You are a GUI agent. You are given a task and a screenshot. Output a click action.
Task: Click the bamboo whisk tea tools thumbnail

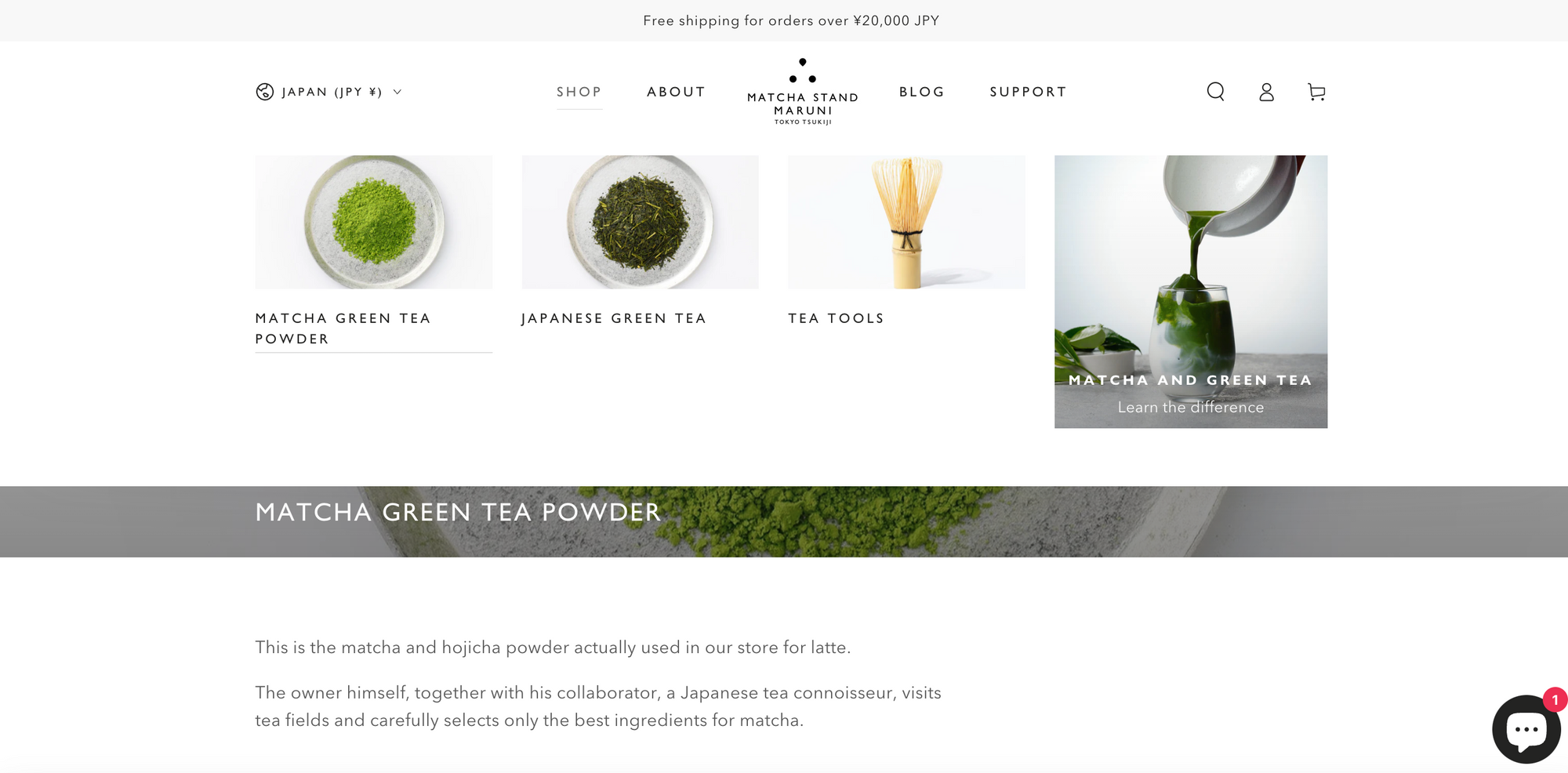(906, 222)
